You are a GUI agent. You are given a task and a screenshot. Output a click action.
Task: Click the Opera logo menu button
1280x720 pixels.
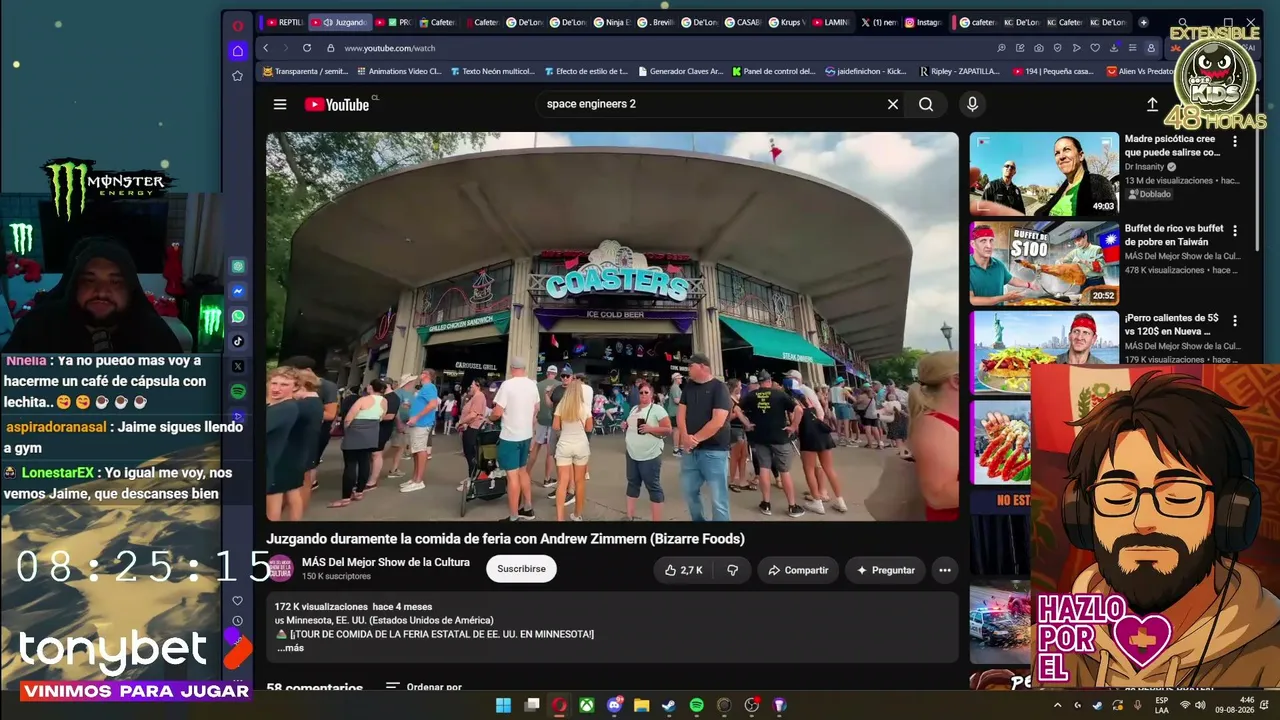coord(237,26)
